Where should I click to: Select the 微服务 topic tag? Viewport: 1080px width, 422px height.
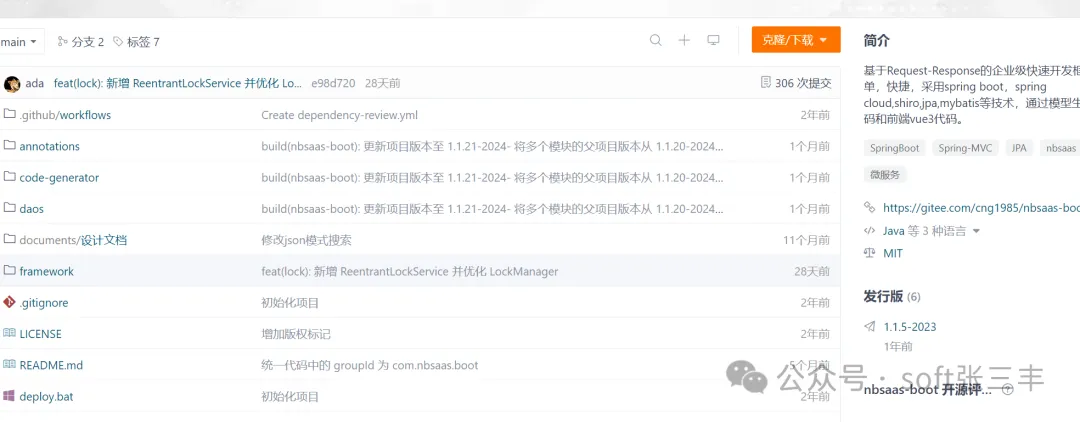point(885,174)
